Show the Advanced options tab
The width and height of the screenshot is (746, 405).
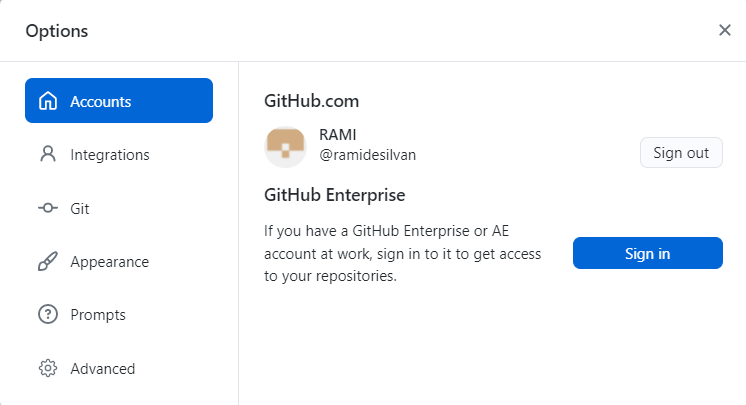point(103,368)
